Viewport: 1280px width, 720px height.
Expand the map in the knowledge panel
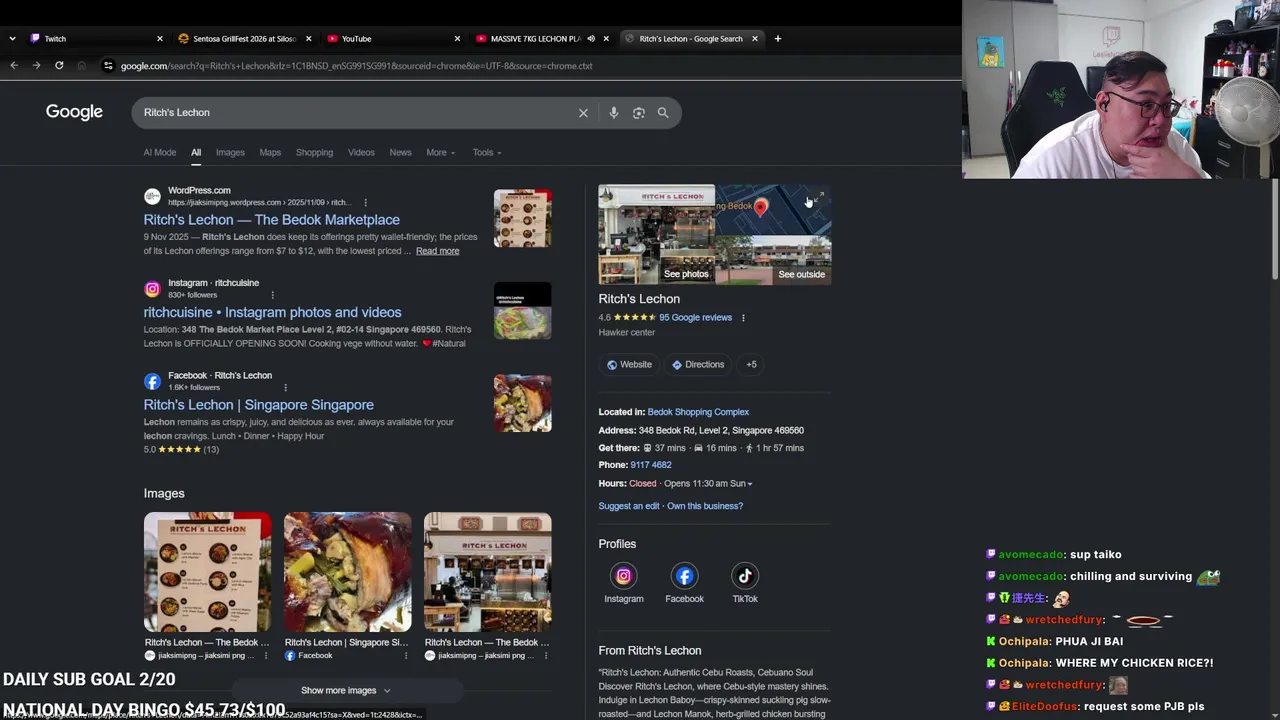tap(818, 198)
